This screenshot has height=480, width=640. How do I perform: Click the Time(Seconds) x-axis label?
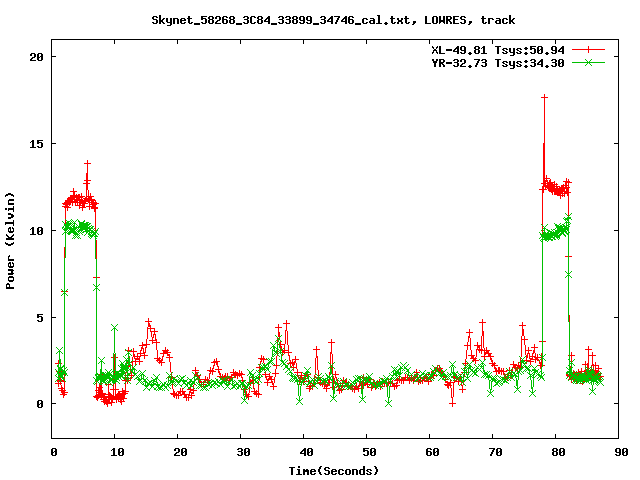click(x=333, y=471)
